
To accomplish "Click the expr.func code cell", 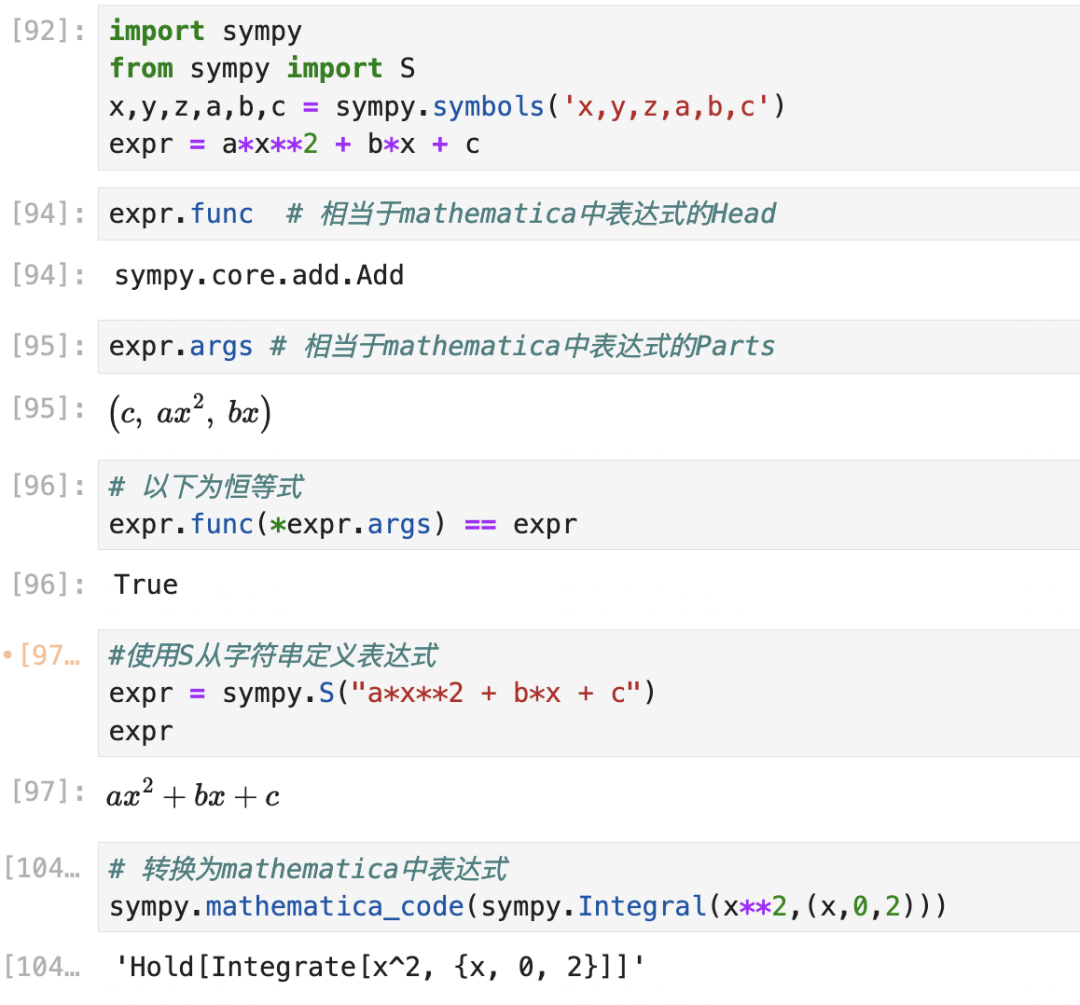I will point(588,213).
